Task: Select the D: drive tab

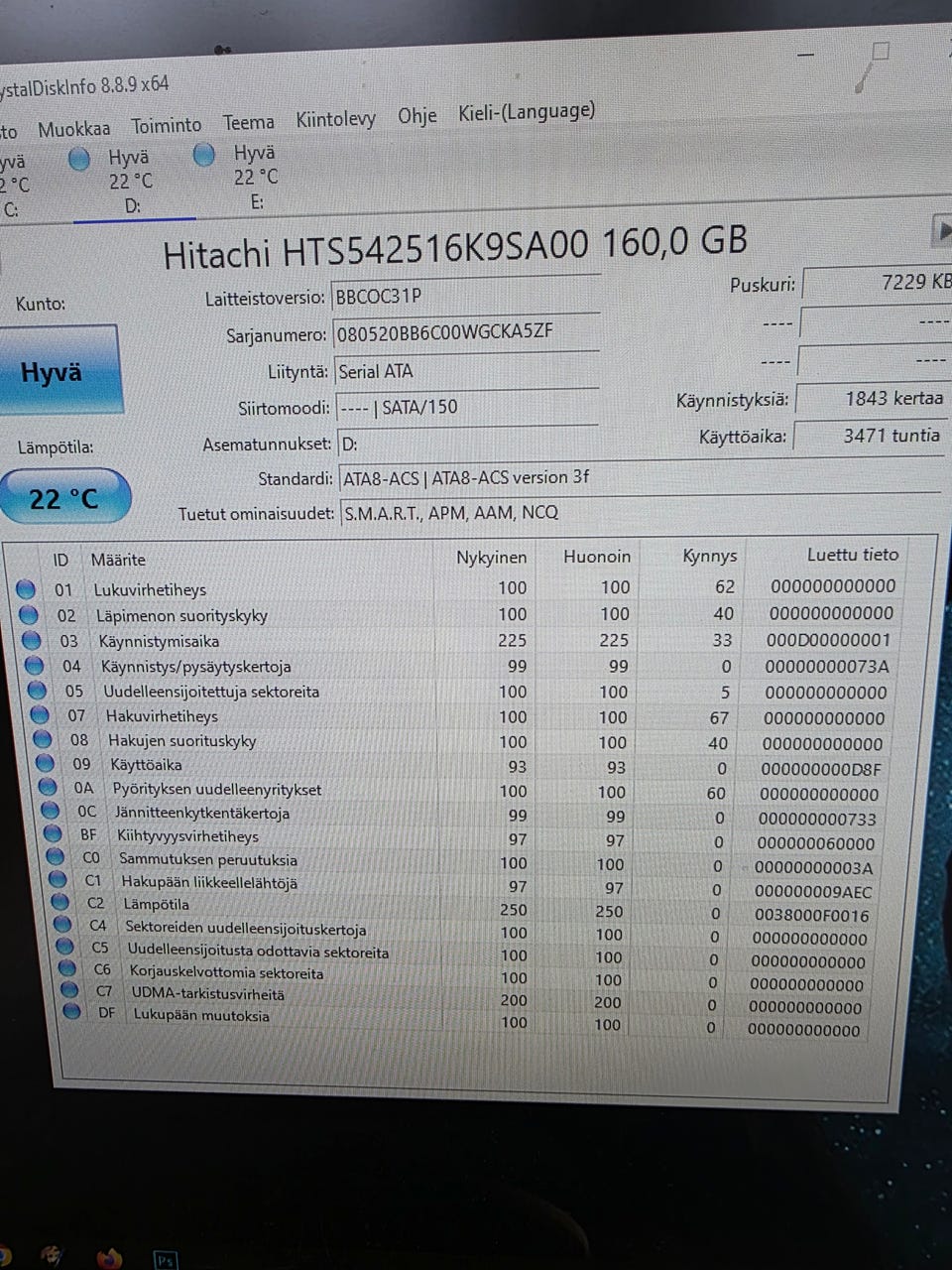Action: pos(132,182)
